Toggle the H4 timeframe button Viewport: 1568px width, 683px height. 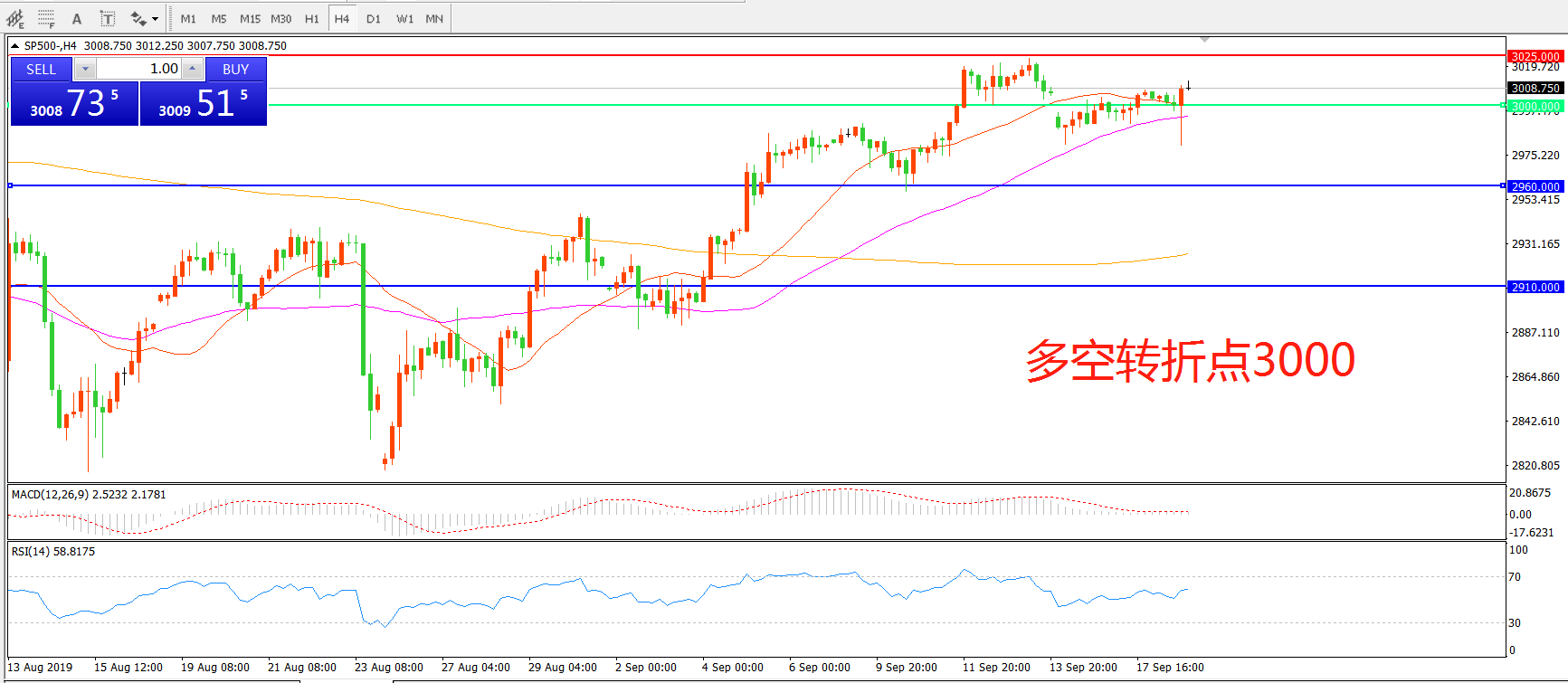pyautogui.click(x=341, y=19)
